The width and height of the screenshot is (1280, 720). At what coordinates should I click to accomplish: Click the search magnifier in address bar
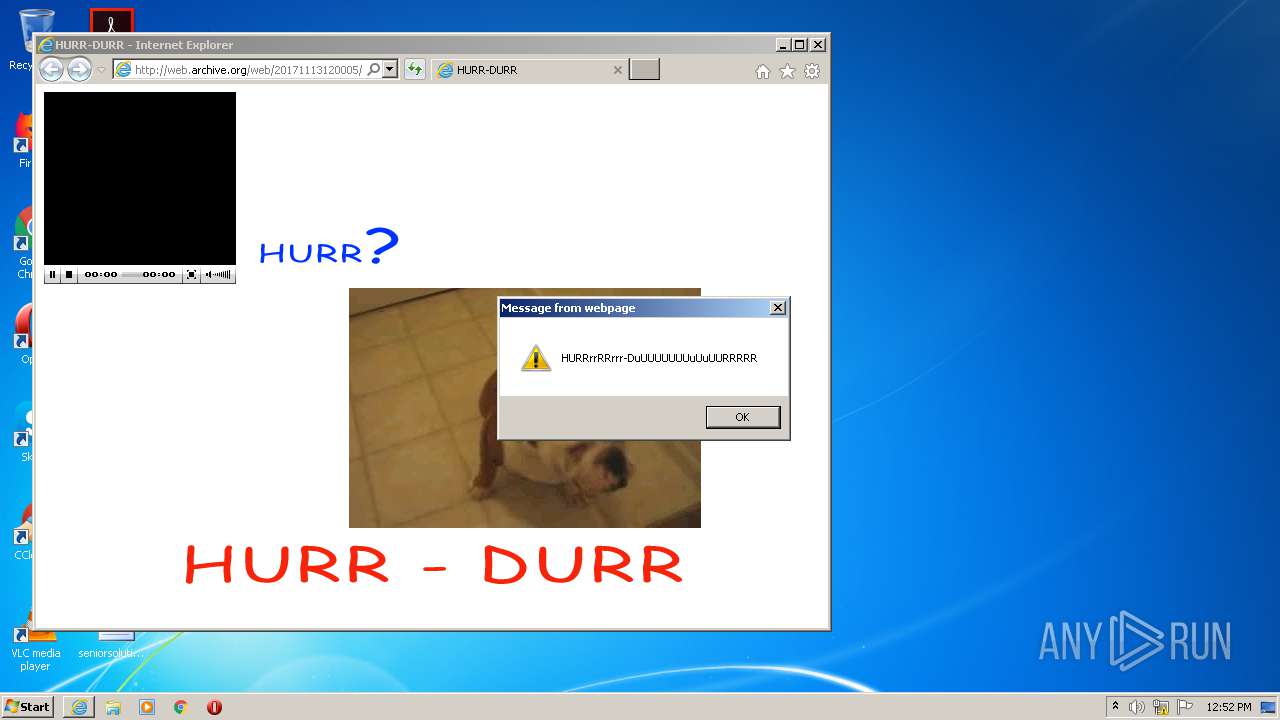374,70
